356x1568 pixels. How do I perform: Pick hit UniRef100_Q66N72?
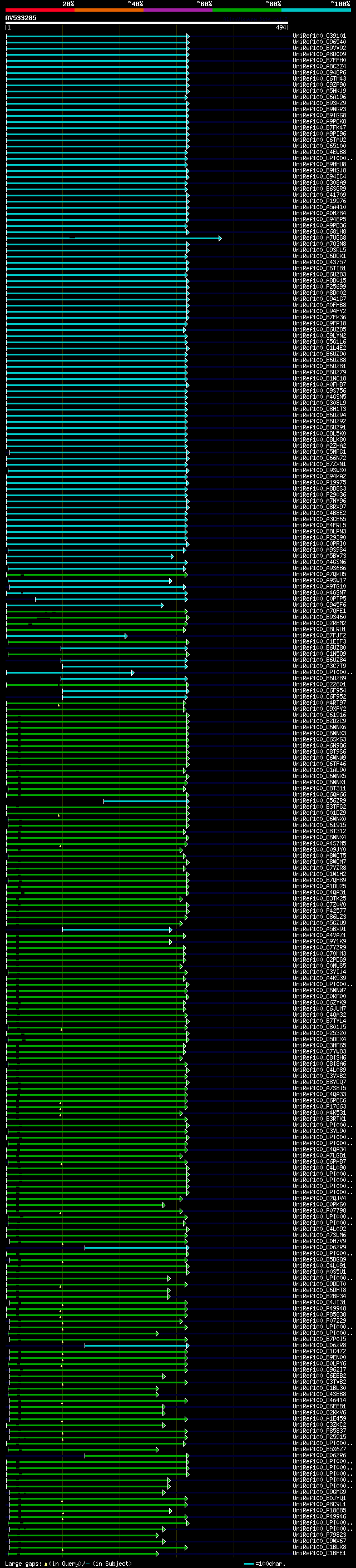click(319, 458)
